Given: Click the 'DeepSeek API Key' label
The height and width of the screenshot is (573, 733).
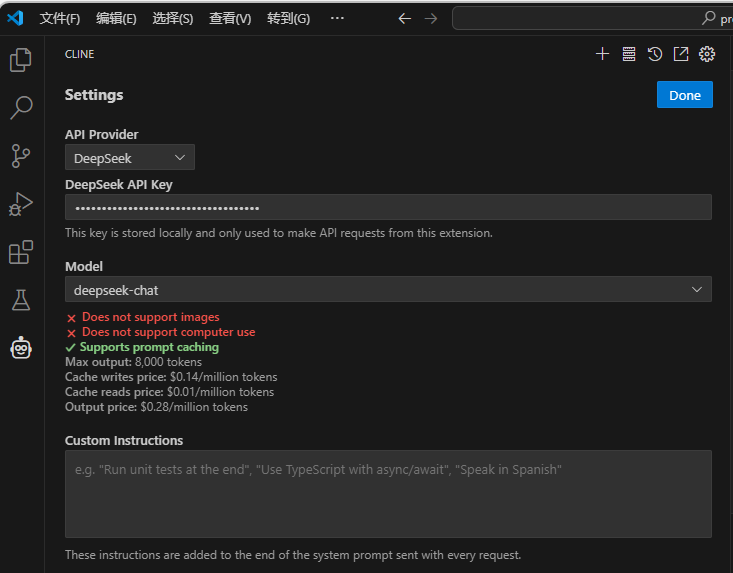Looking at the screenshot, I should click(x=119, y=185).
